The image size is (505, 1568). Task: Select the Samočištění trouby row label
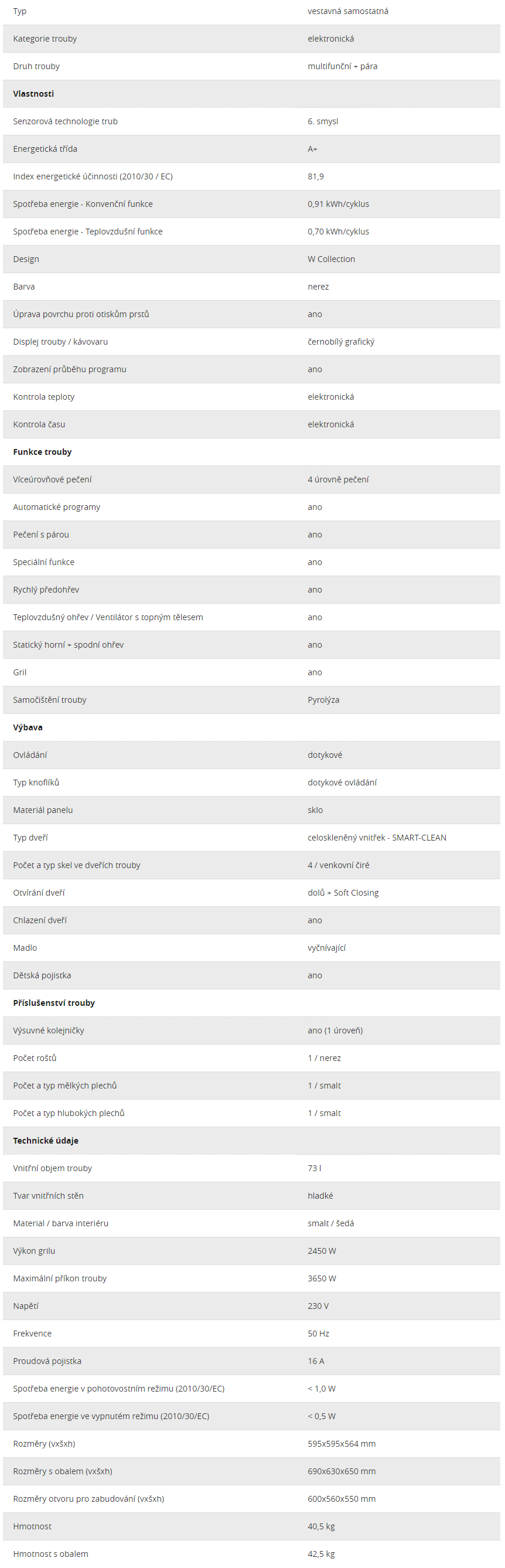[x=50, y=700]
